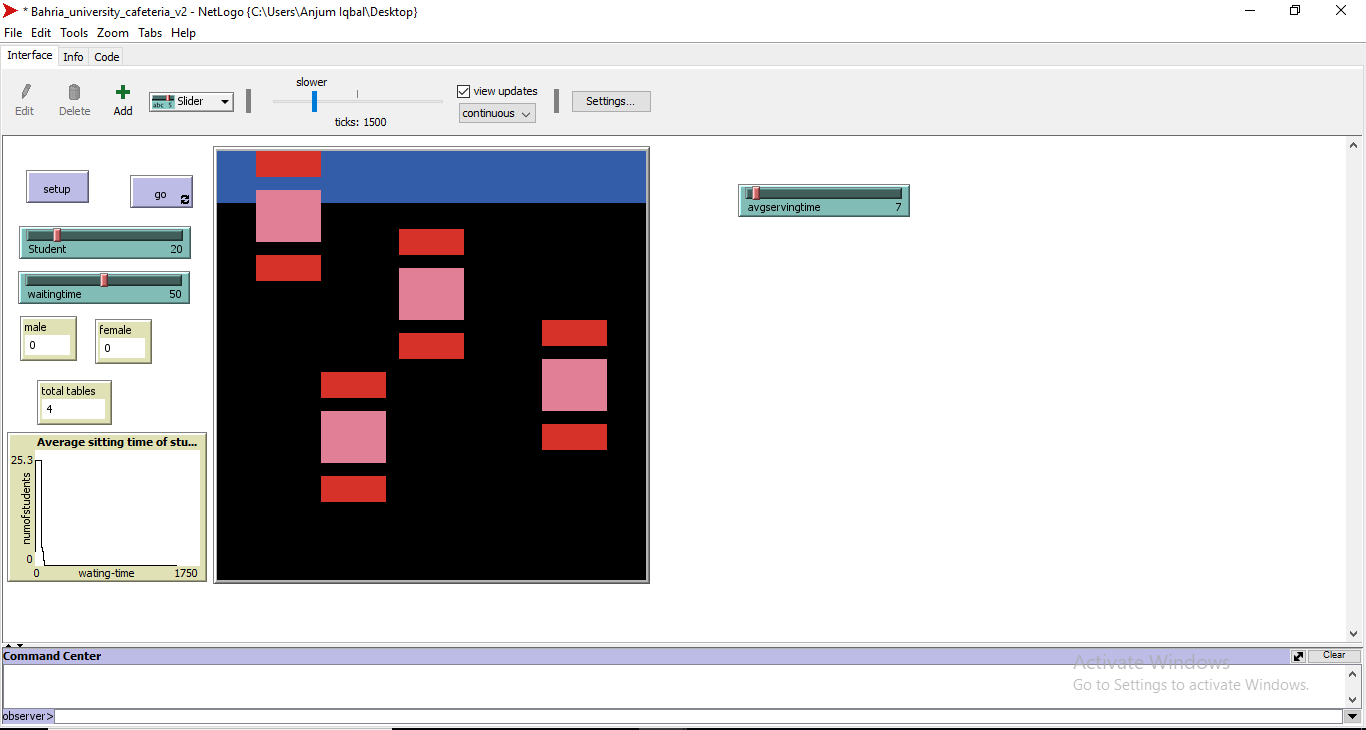
Task: Open the continuous update mode dropdown
Action: click(x=497, y=114)
